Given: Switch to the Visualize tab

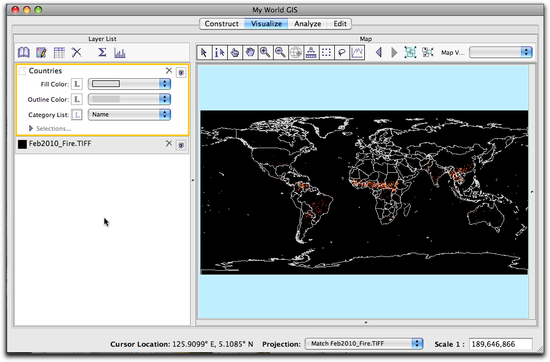Looking at the screenshot, I should (266, 24).
